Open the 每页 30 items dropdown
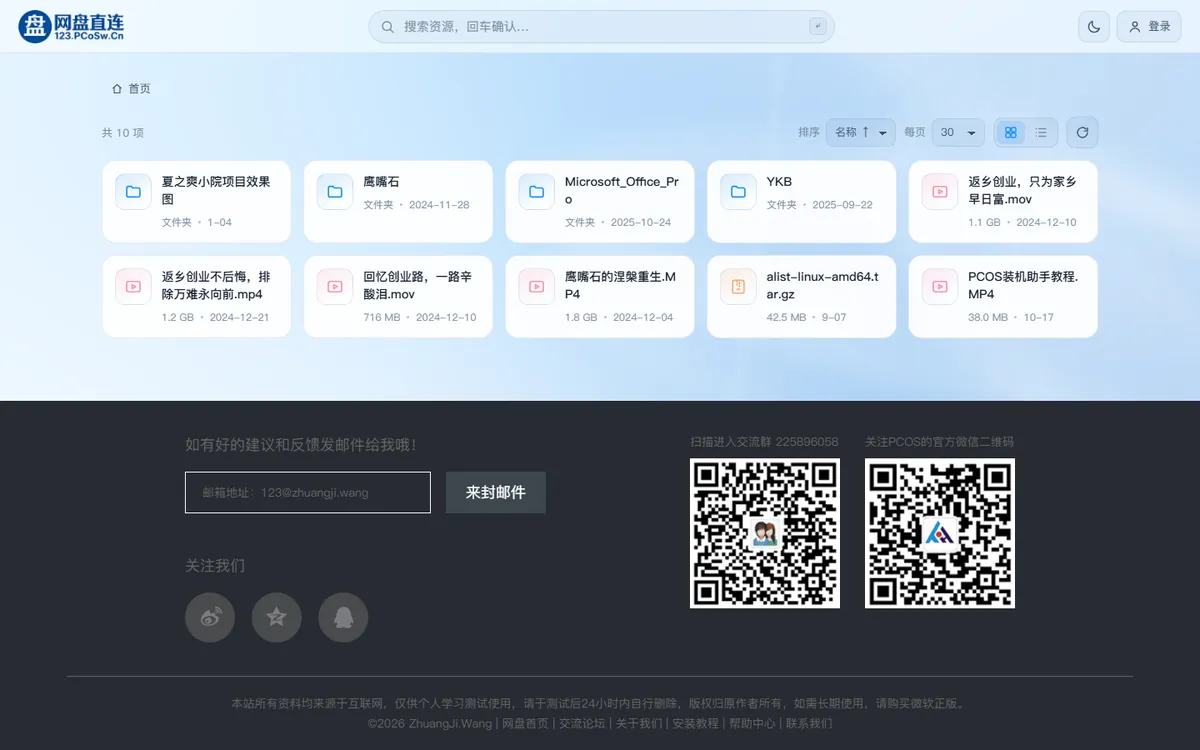The width and height of the screenshot is (1200, 750). click(x=958, y=132)
